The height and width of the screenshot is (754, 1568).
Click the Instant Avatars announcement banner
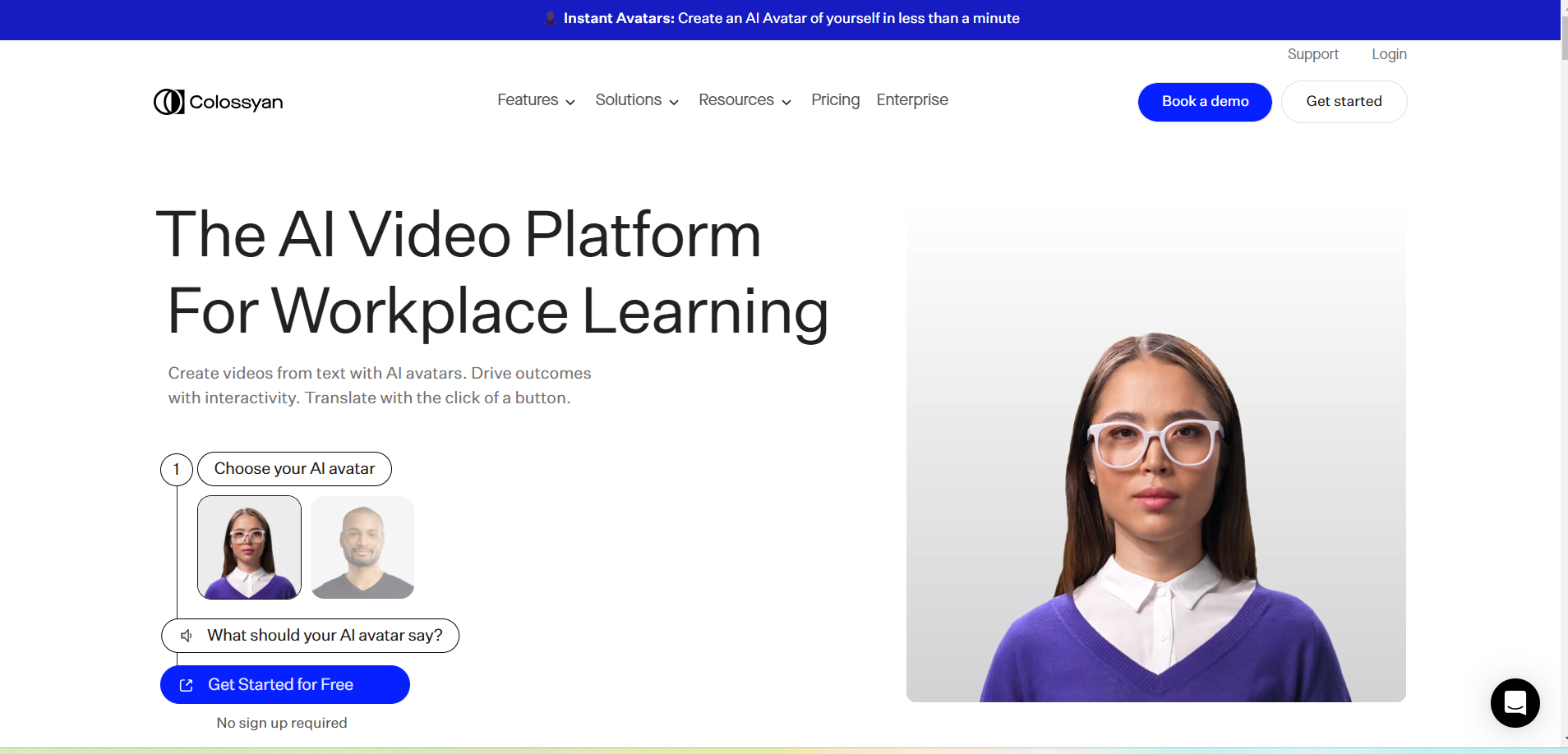pos(791,18)
